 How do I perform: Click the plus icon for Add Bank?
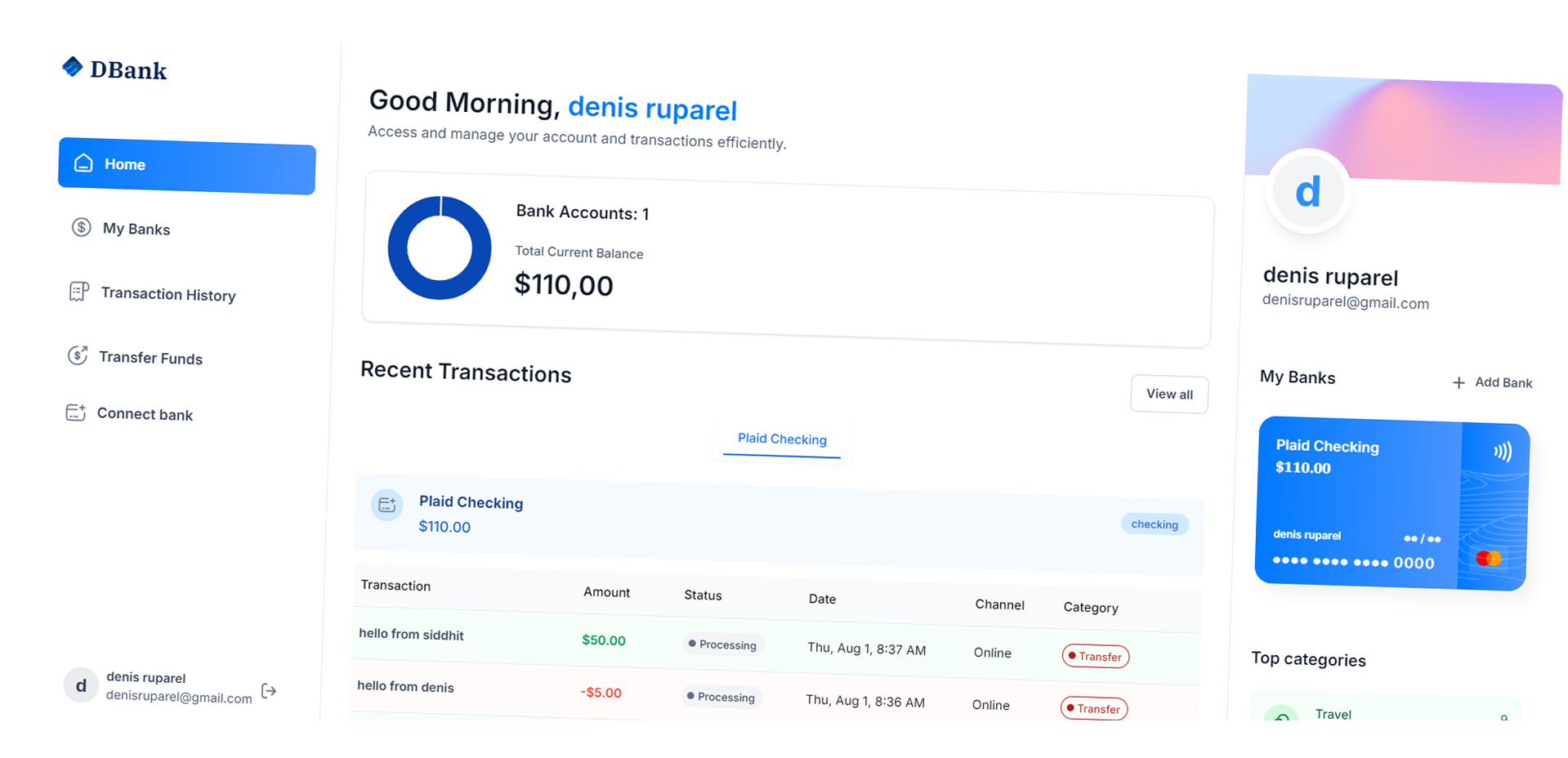tap(1459, 382)
